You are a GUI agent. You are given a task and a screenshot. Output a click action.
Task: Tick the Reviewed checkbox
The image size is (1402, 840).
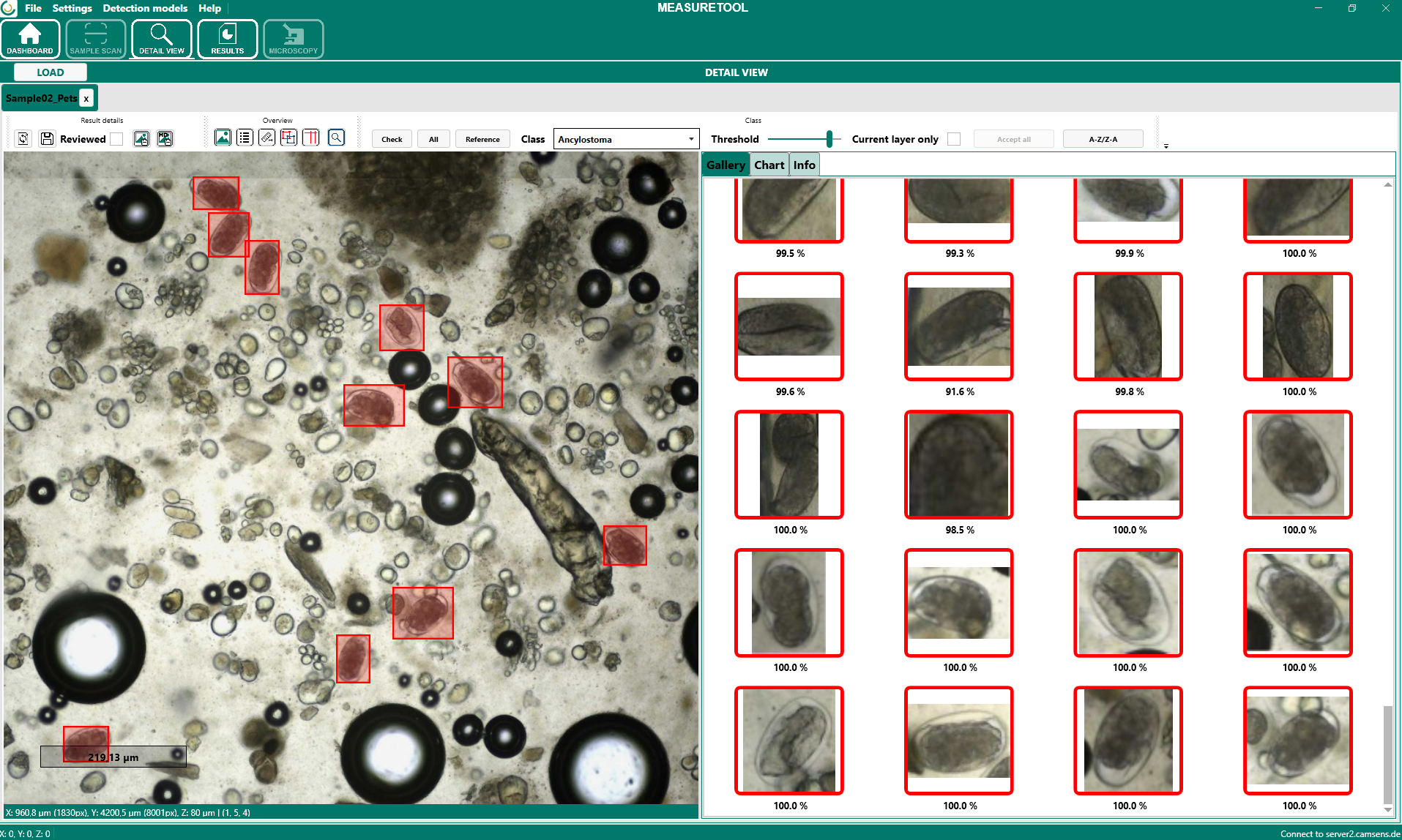tap(116, 139)
